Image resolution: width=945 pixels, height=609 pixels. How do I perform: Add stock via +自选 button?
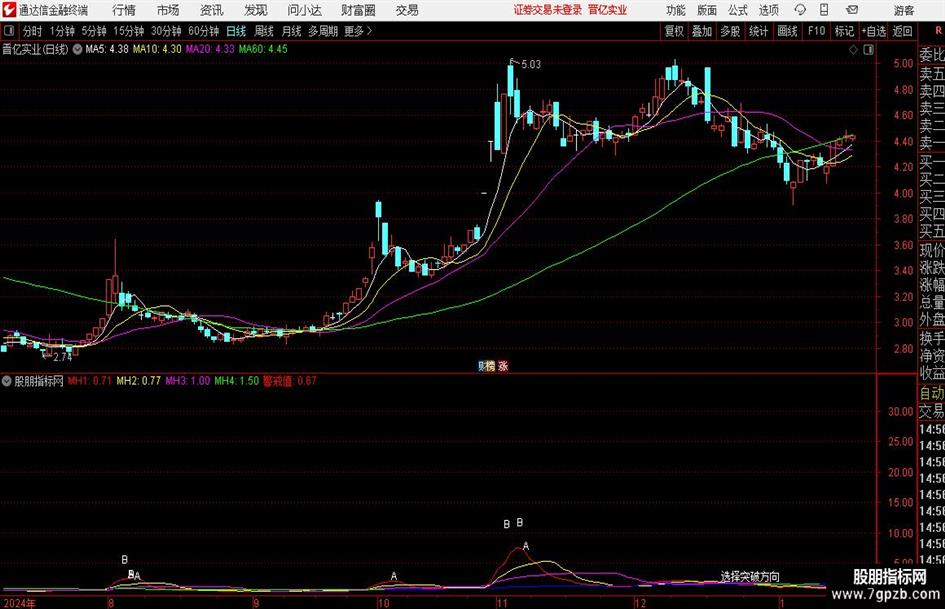(873, 31)
